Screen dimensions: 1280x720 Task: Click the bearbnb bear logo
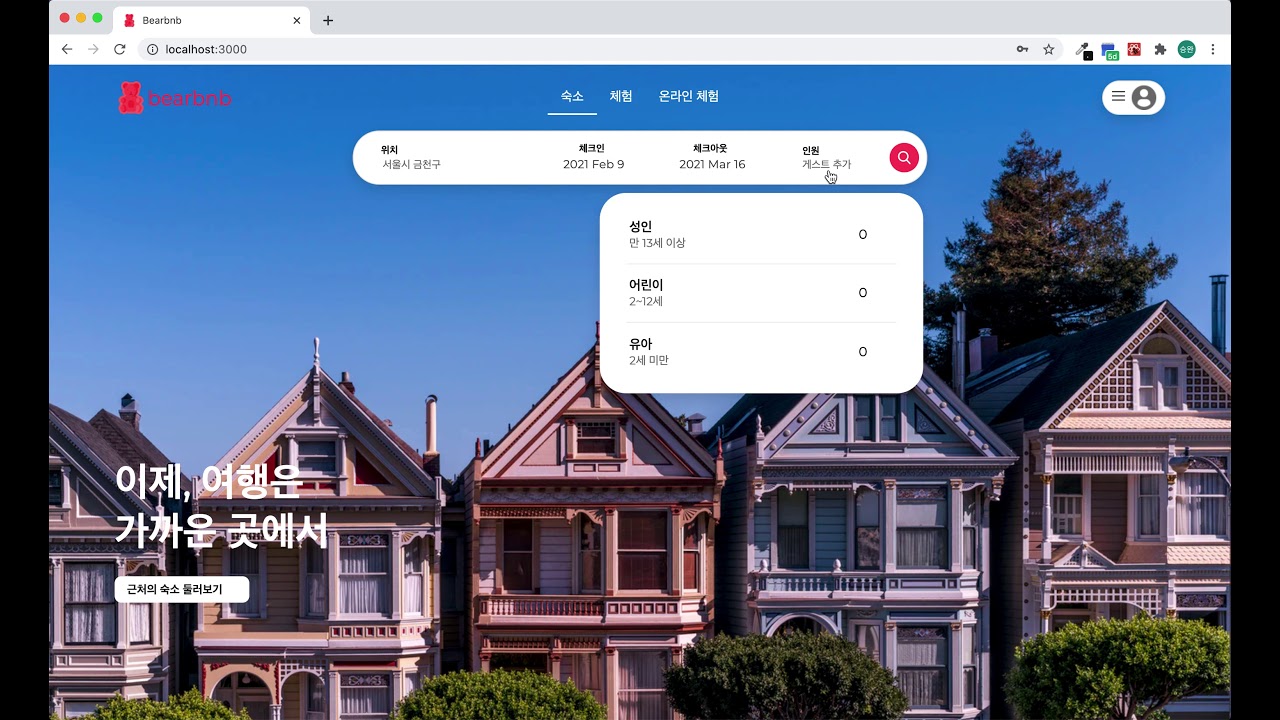[131, 98]
